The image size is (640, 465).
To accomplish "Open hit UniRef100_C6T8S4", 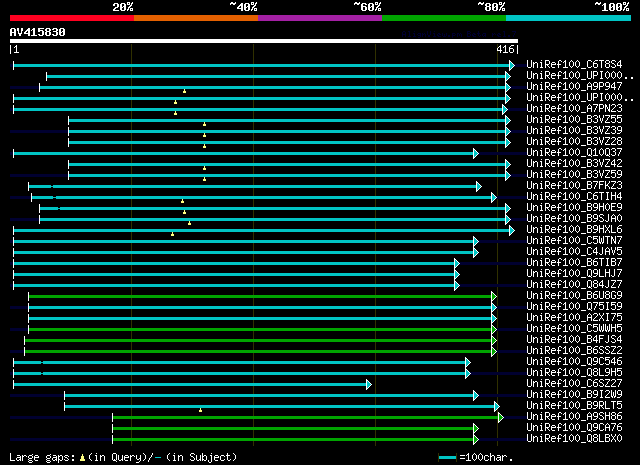I will click(x=574, y=65).
